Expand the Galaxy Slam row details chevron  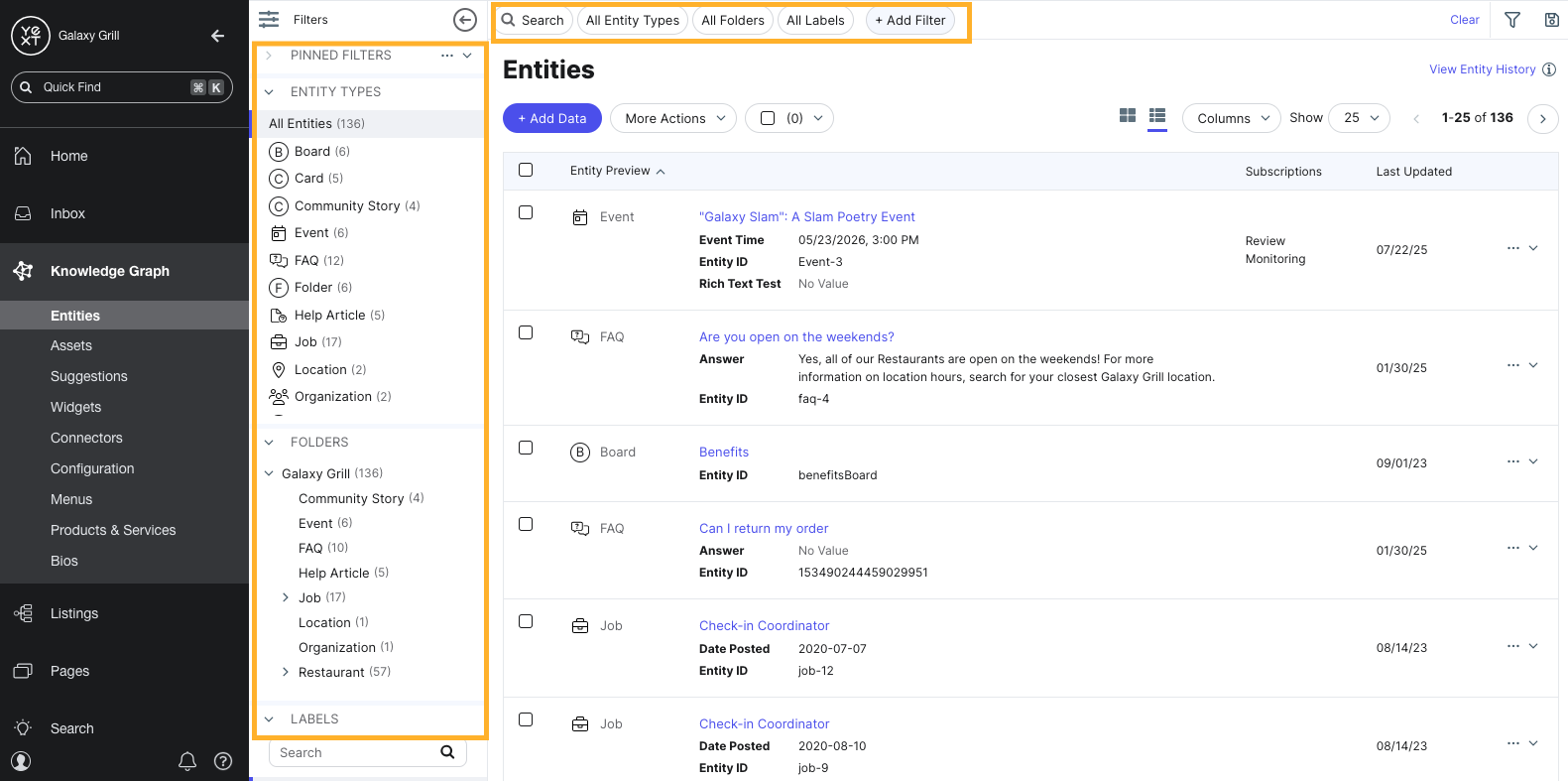click(x=1533, y=248)
